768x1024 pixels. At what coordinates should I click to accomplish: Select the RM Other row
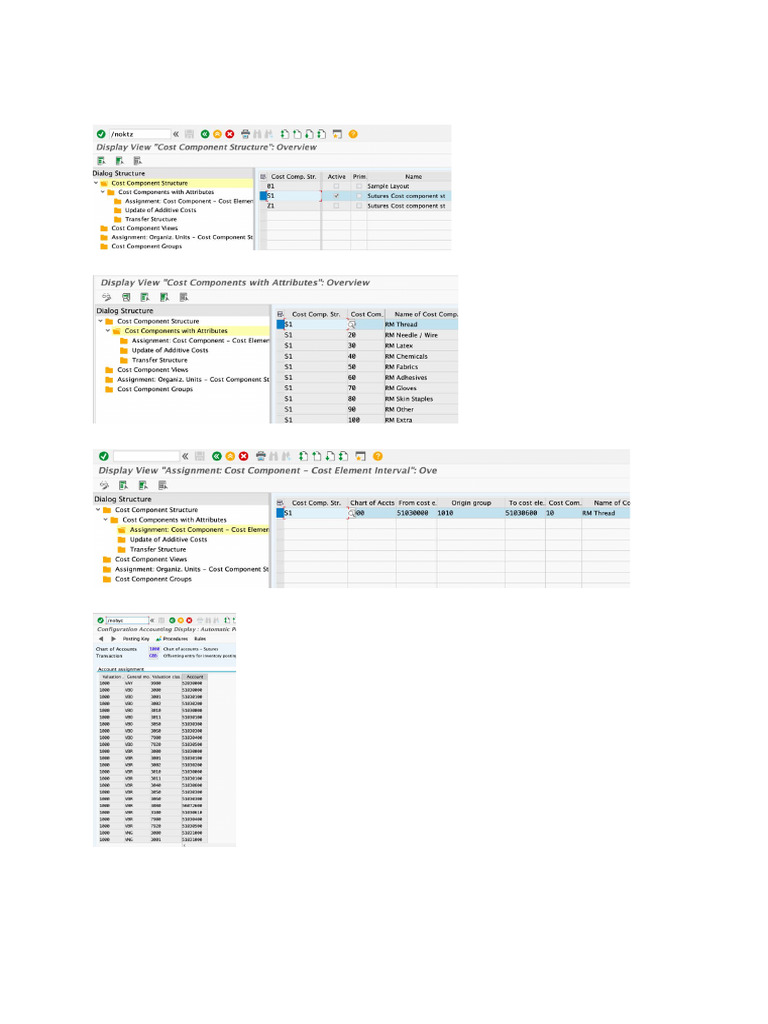pyautogui.click(x=280, y=409)
